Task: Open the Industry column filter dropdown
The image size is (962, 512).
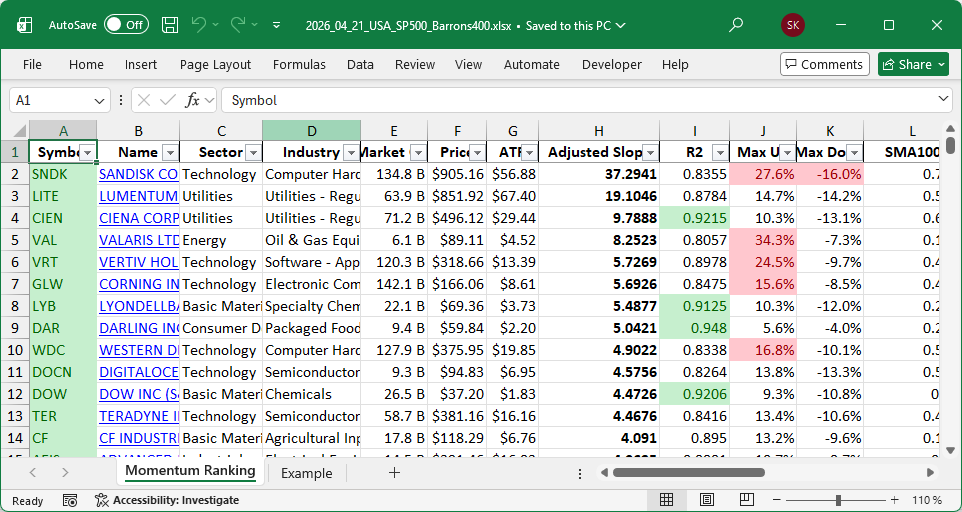Action: [x=352, y=152]
